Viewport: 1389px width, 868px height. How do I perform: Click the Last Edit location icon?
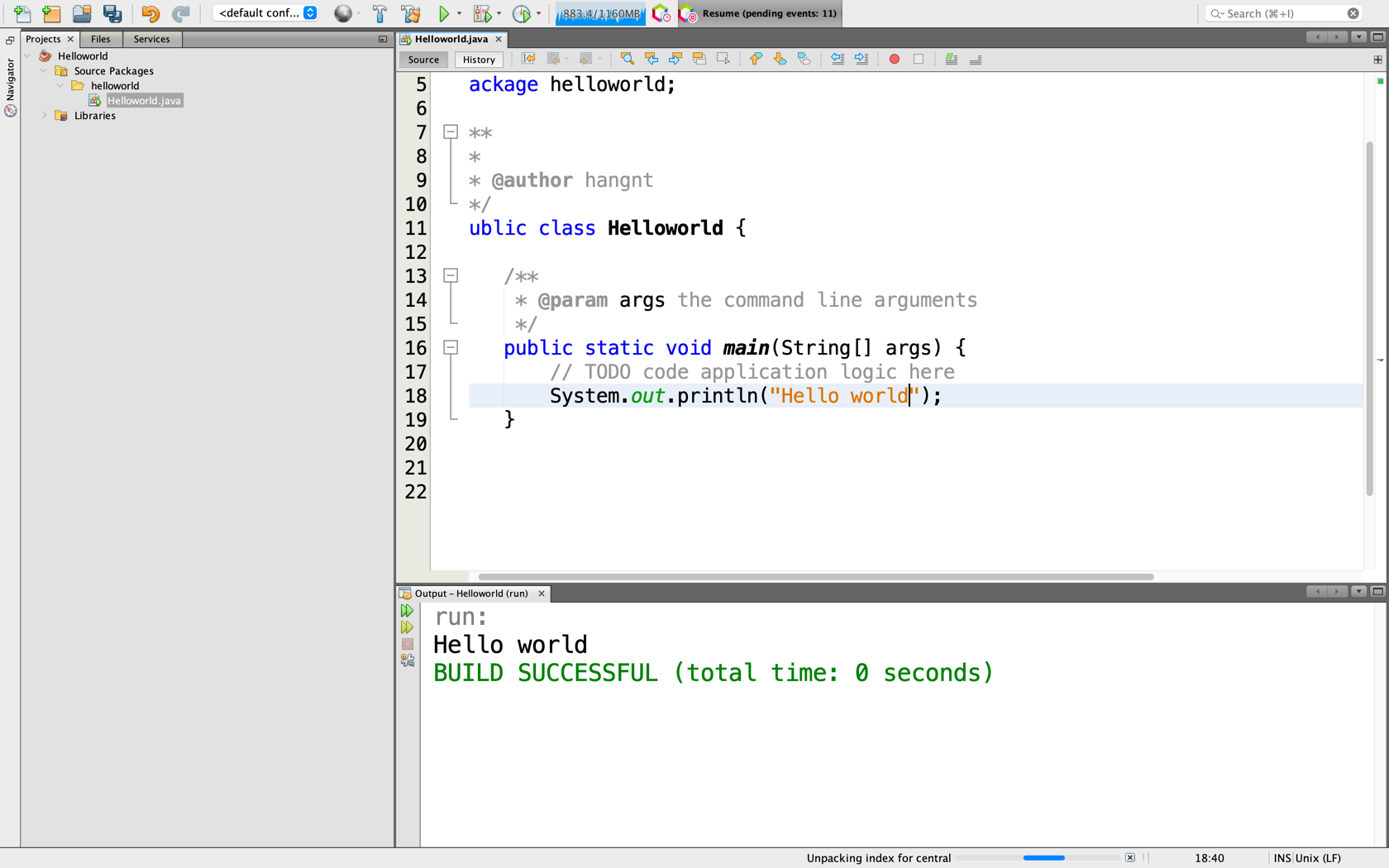point(528,59)
